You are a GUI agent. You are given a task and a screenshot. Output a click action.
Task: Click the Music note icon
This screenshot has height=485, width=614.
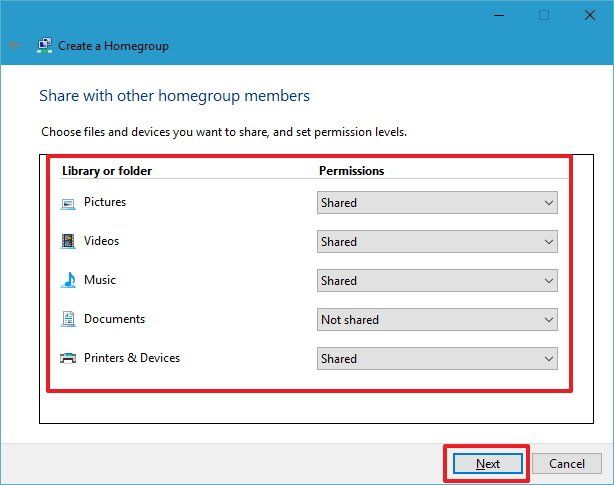point(69,280)
